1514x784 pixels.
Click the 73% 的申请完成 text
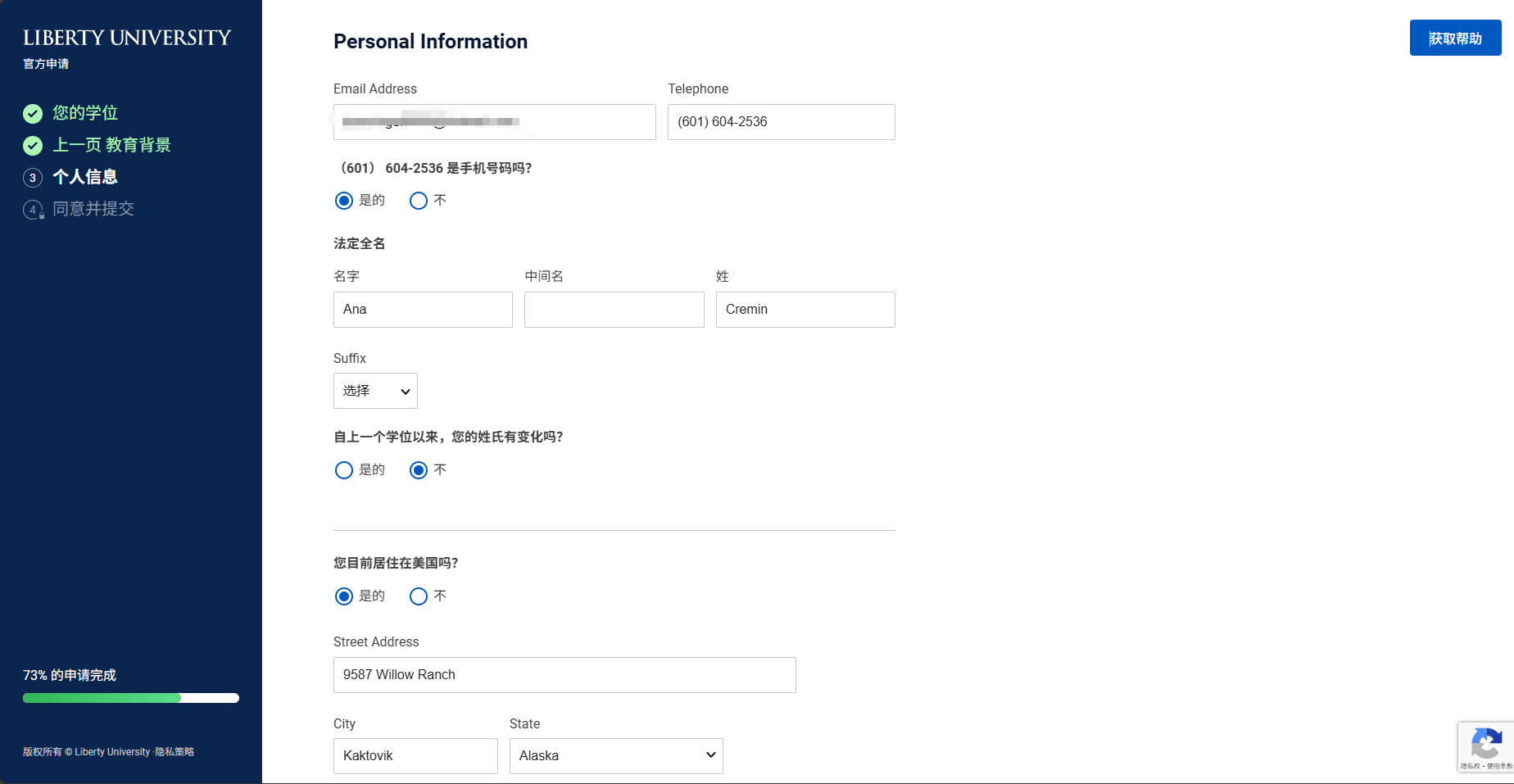[70, 675]
